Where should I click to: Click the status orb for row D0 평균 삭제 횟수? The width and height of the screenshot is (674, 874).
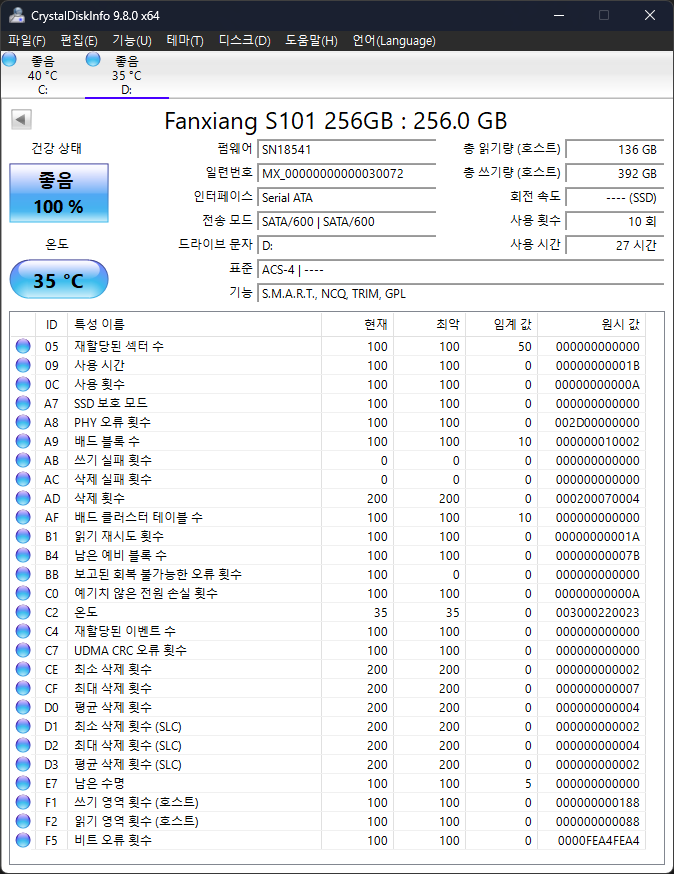coord(23,707)
